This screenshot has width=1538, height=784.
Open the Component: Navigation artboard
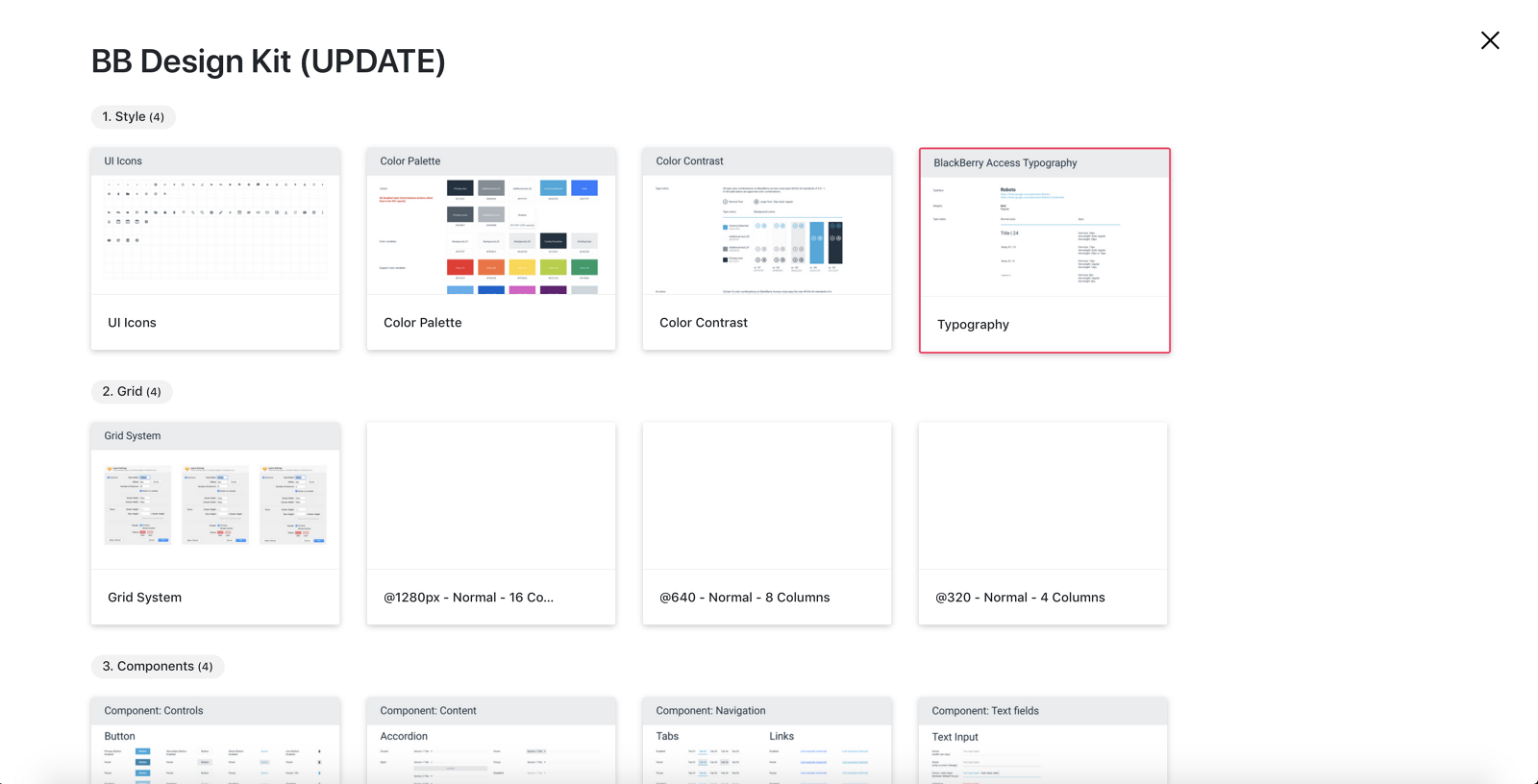coord(767,741)
